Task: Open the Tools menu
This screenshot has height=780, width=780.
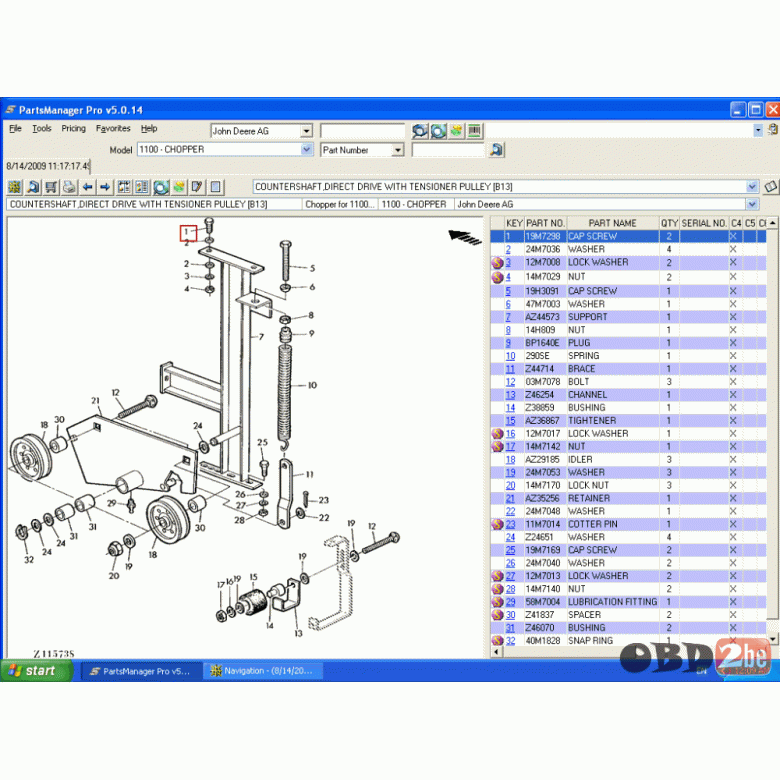Action: (x=42, y=128)
